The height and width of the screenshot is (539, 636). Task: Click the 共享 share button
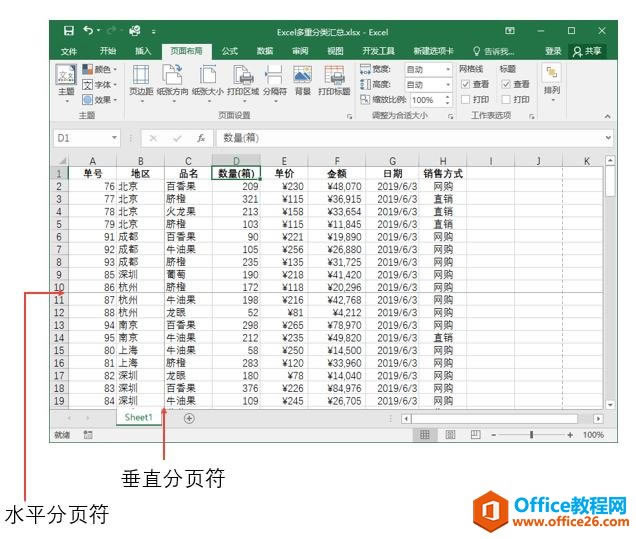(587, 51)
